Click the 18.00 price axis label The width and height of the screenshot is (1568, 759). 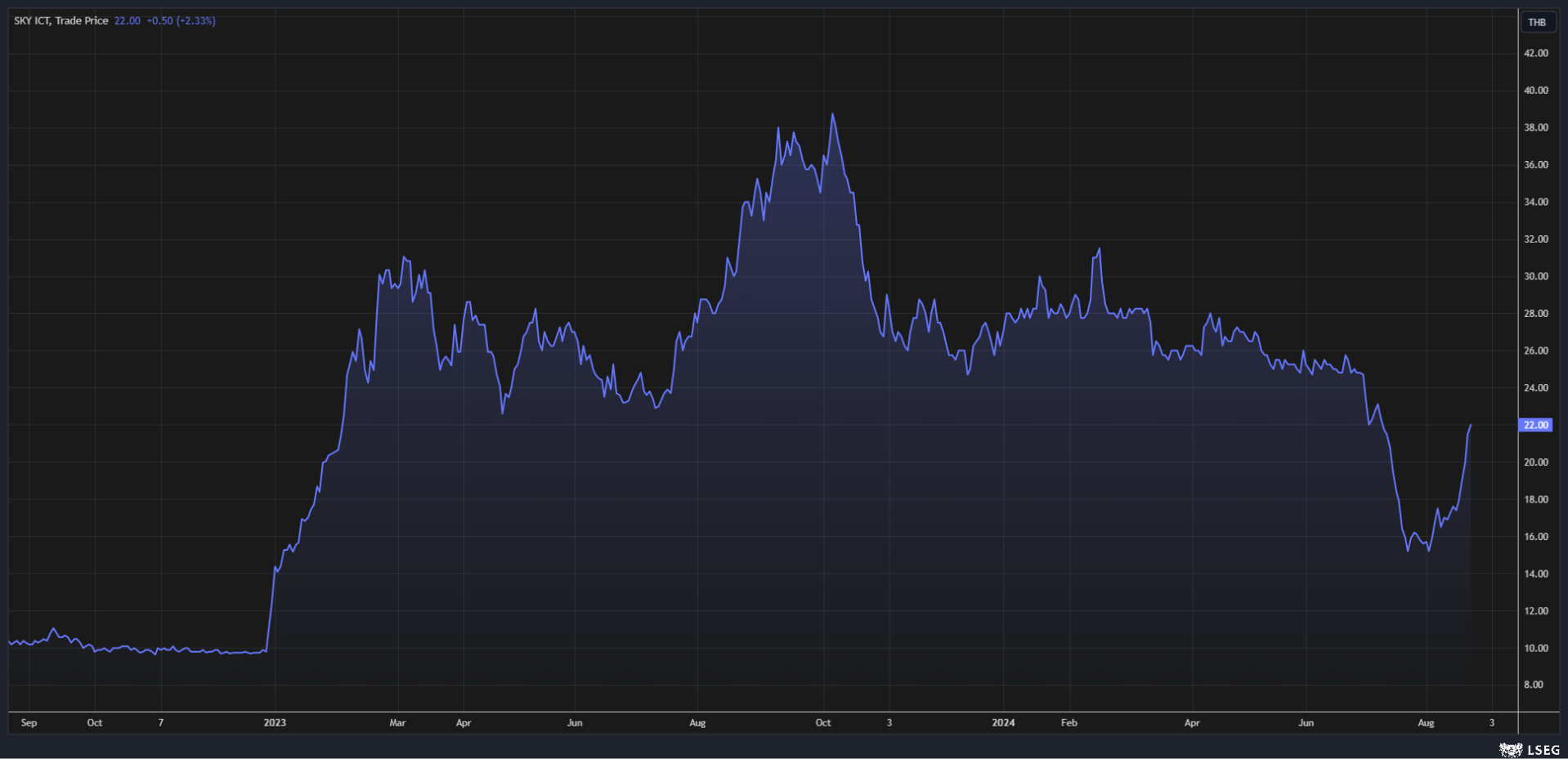coord(1536,499)
